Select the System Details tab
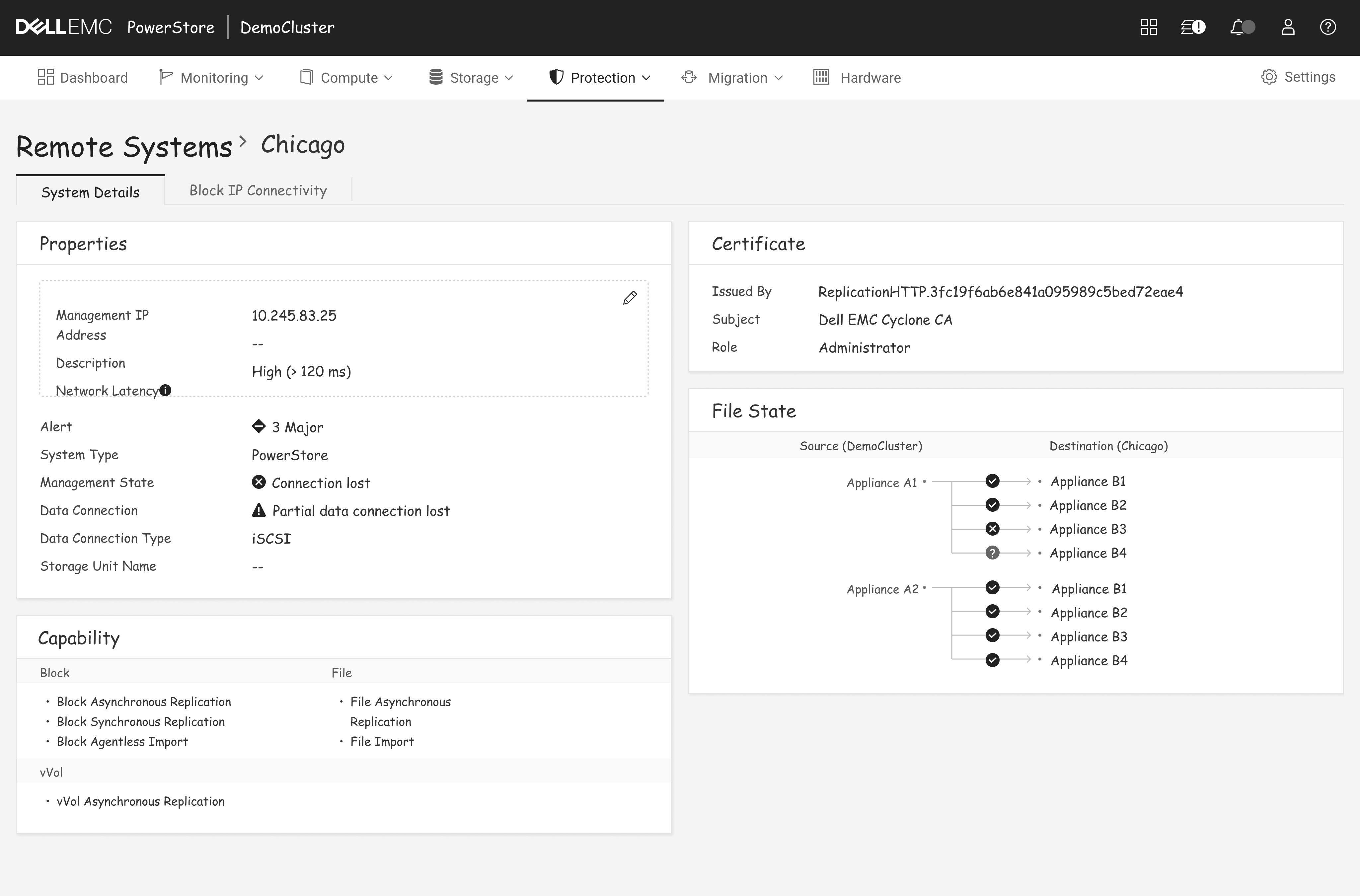1360x896 pixels. pos(90,192)
